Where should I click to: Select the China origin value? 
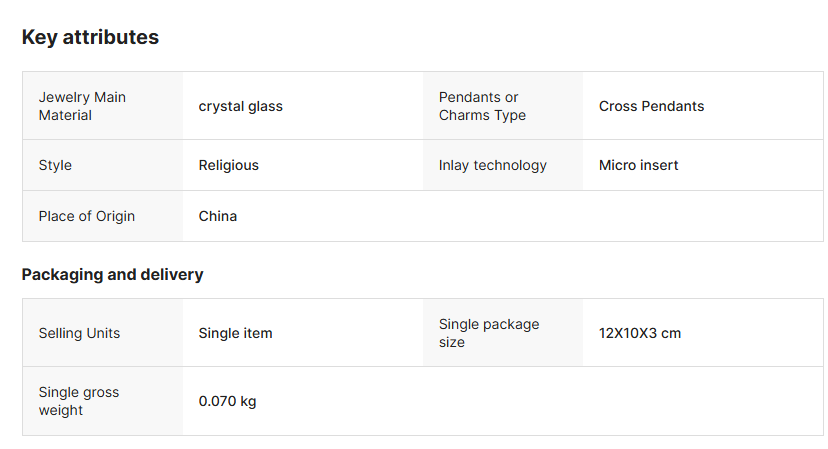point(217,216)
